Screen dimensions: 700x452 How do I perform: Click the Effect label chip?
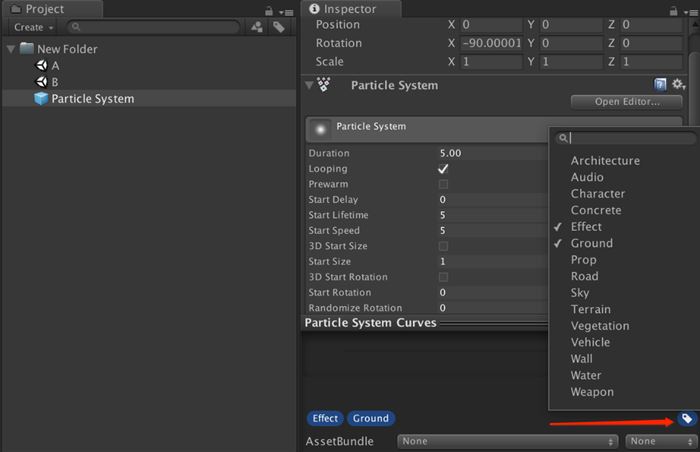[x=325, y=418]
